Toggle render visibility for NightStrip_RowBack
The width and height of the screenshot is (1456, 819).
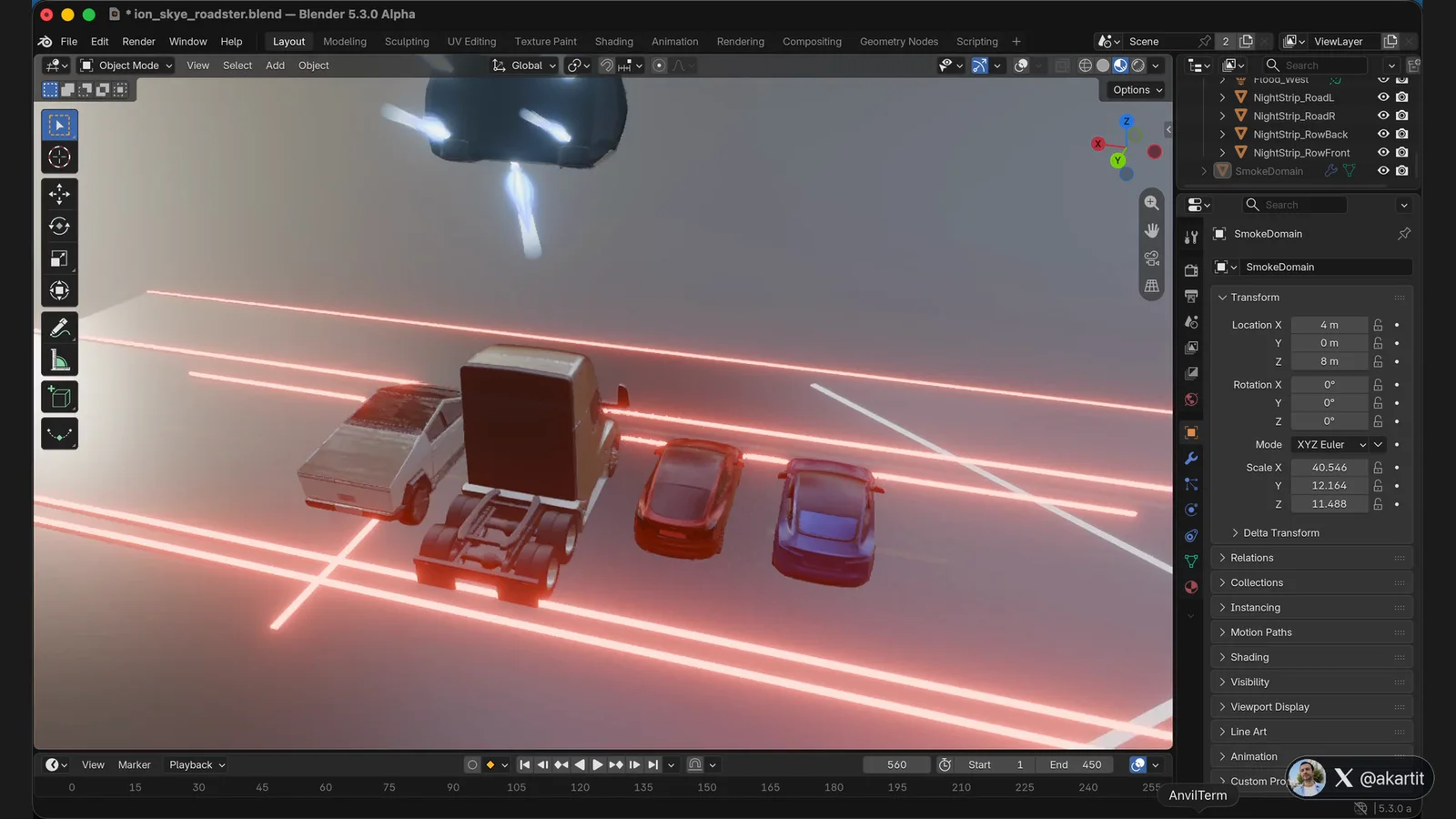coord(1402,134)
